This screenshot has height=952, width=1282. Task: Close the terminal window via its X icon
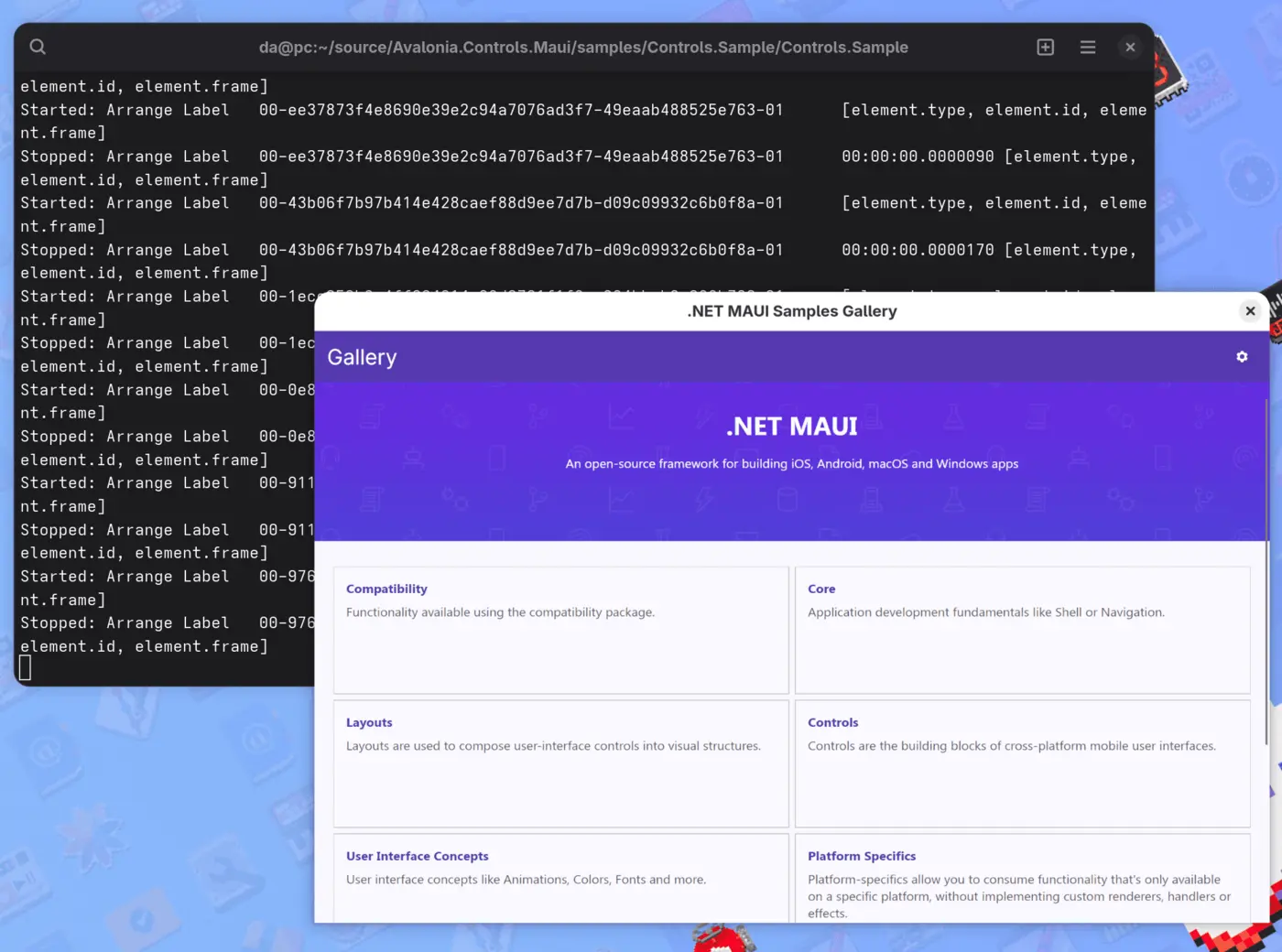pyautogui.click(x=1130, y=47)
